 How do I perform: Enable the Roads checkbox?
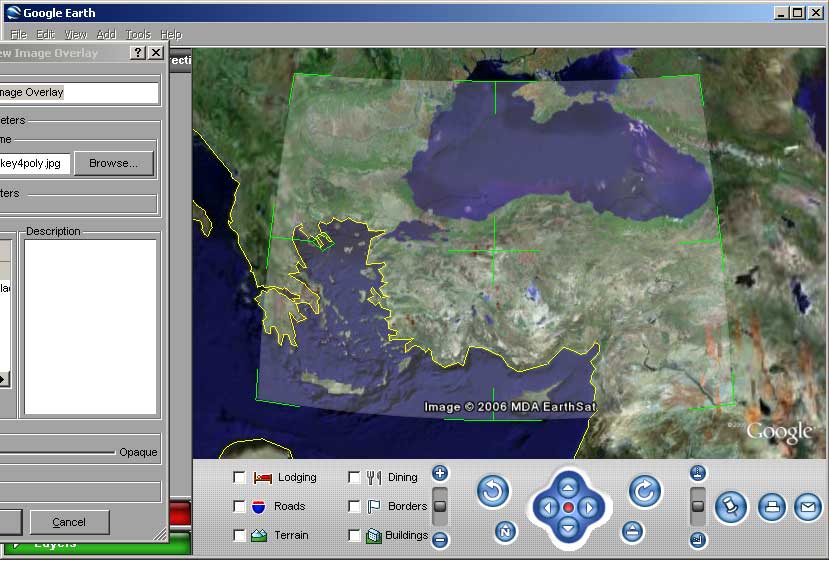(239, 507)
